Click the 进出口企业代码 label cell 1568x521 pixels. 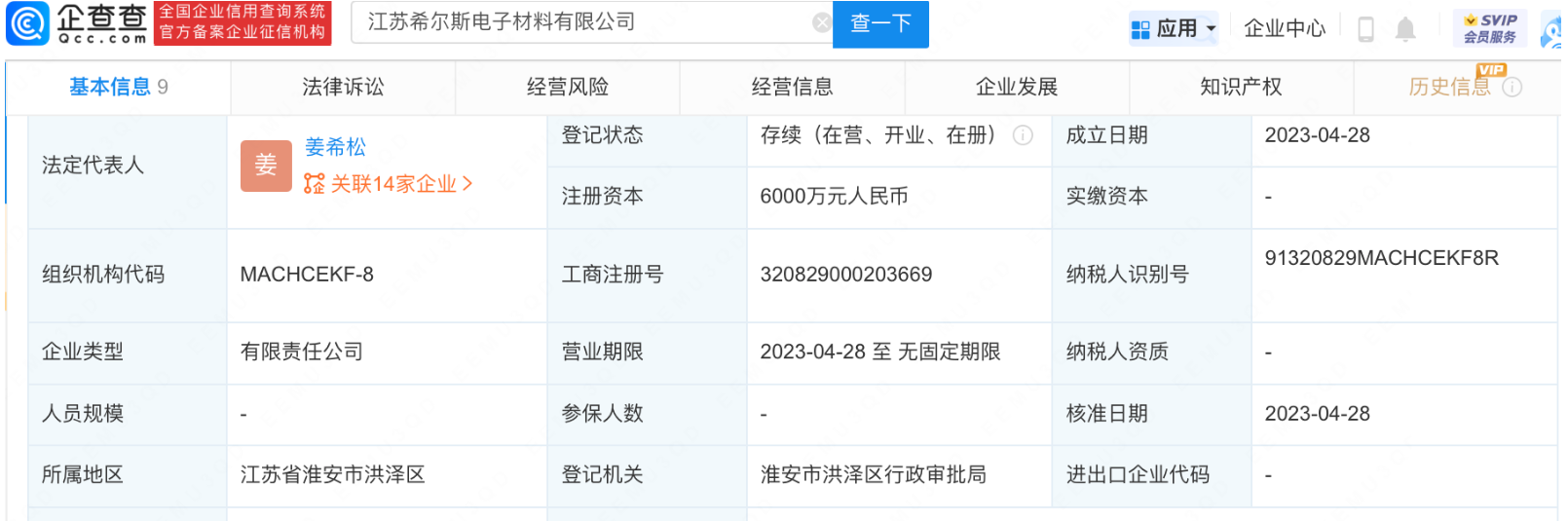[x=1152, y=475]
